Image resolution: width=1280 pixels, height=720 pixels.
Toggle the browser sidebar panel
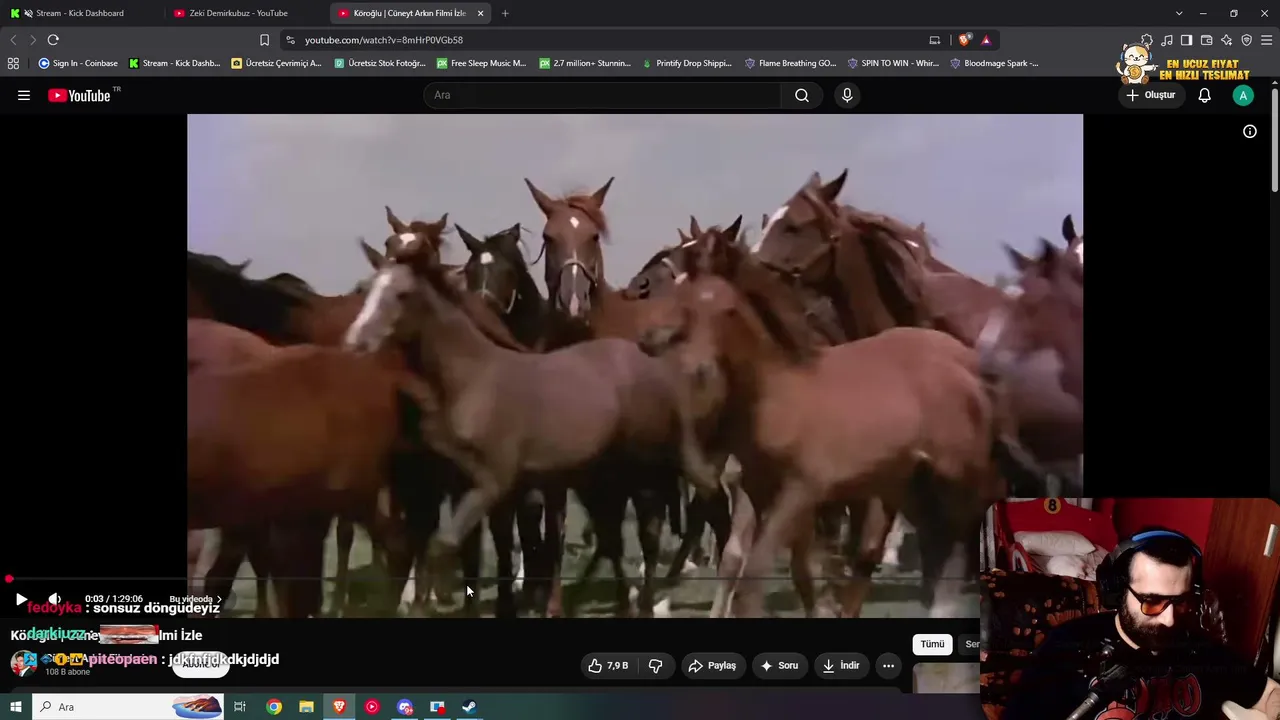[x=1187, y=40]
